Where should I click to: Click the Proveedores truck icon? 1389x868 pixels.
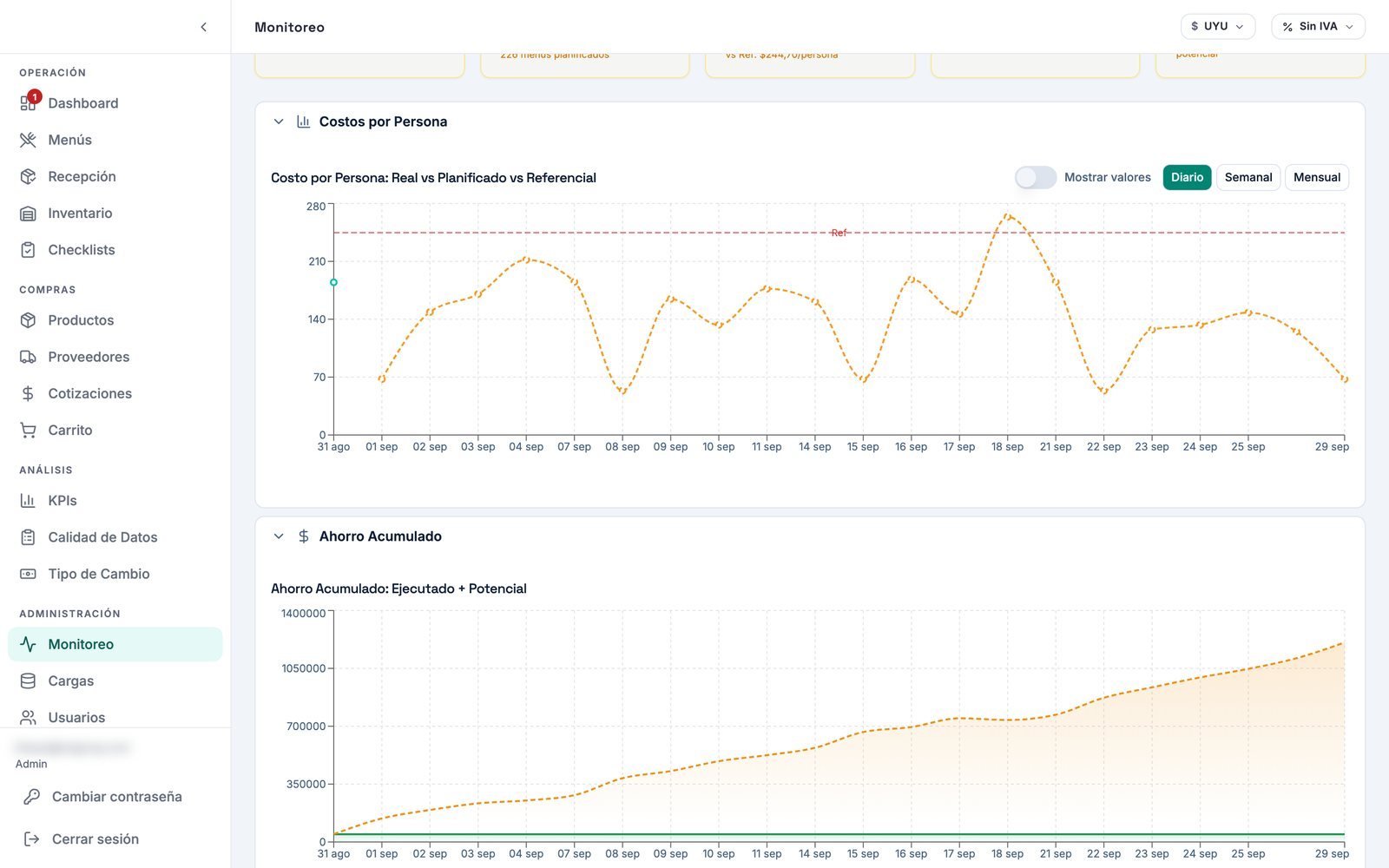(28, 357)
